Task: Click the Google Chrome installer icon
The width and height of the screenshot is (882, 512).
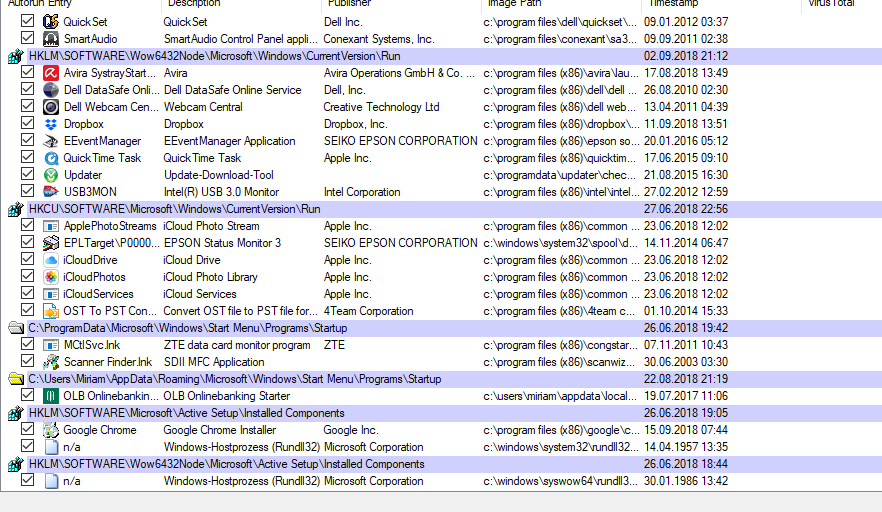Action: click(x=51, y=430)
